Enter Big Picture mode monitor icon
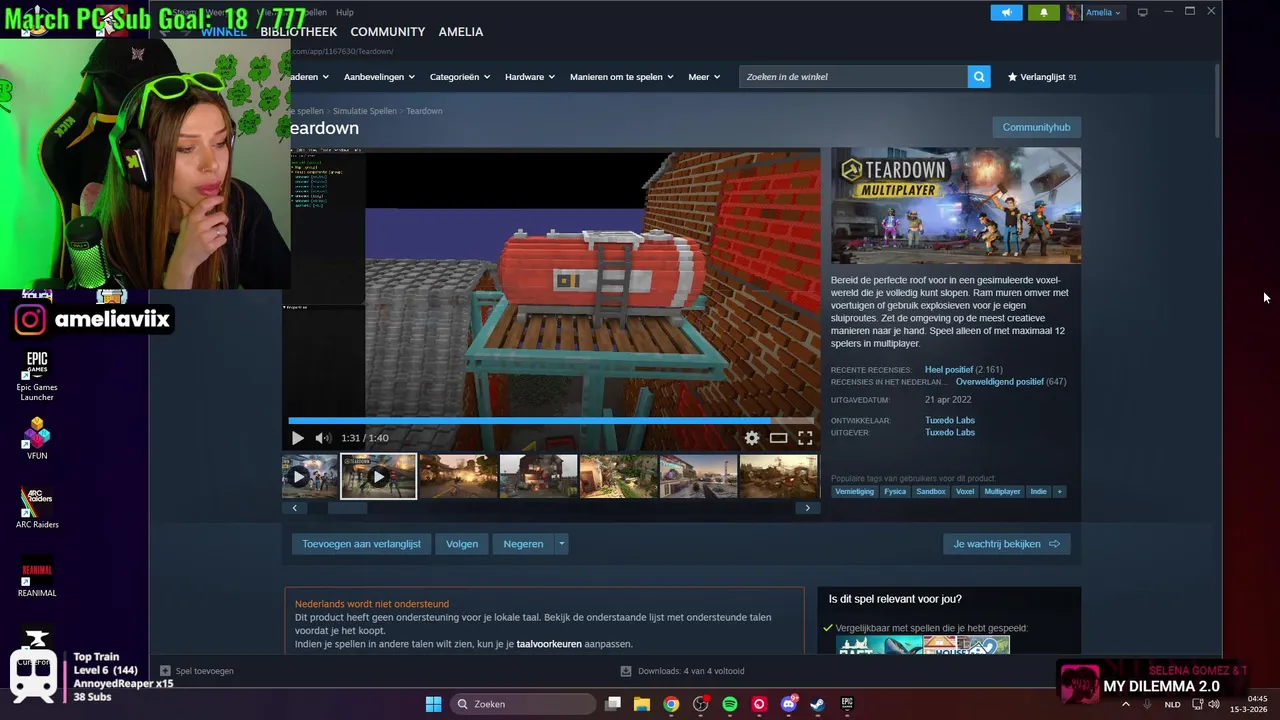Image resolution: width=1280 pixels, height=720 pixels. click(1142, 12)
